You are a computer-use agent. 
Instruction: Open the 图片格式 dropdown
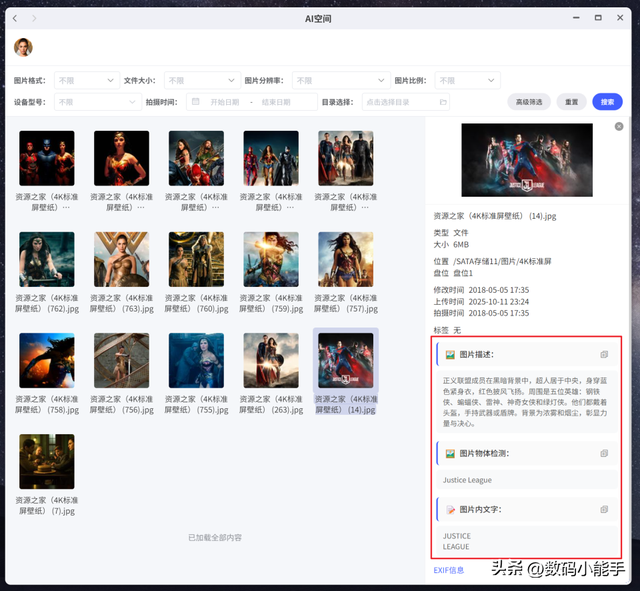point(87,80)
